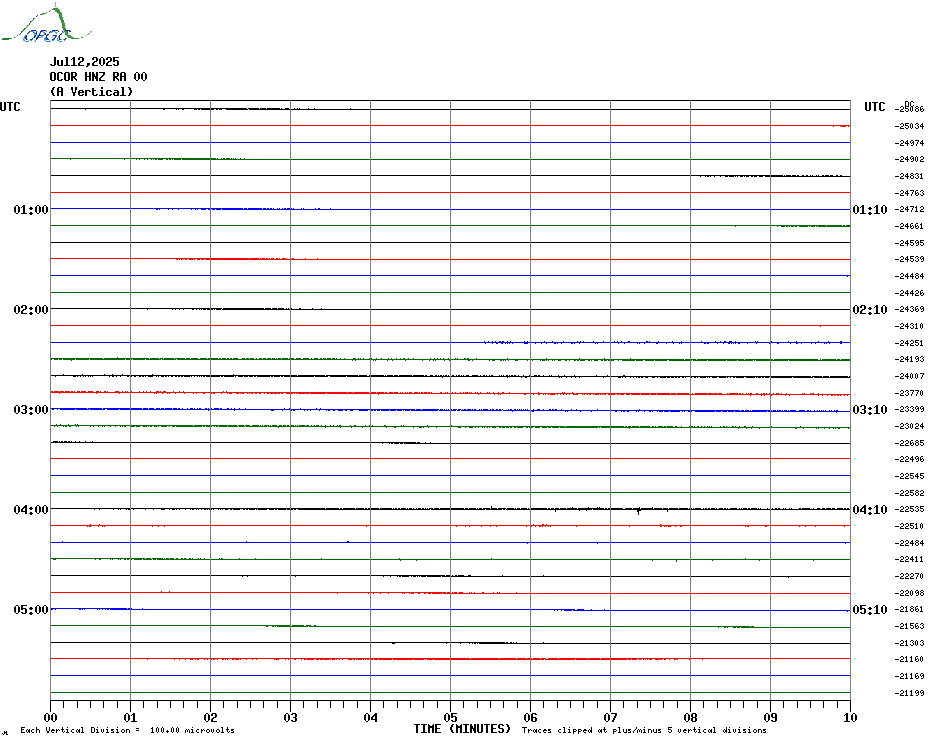Click the DC offset value -22411

[909, 559]
